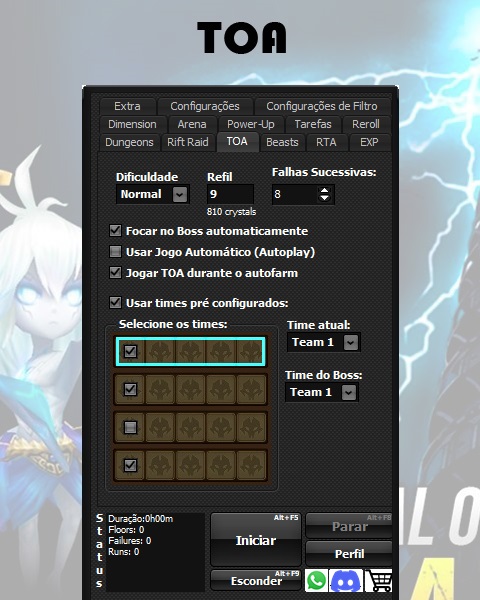Disable Focar no Boss automaticamente checkbox
Image resolution: width=480 pixels, height=600 pixels.
click(115, 231)
